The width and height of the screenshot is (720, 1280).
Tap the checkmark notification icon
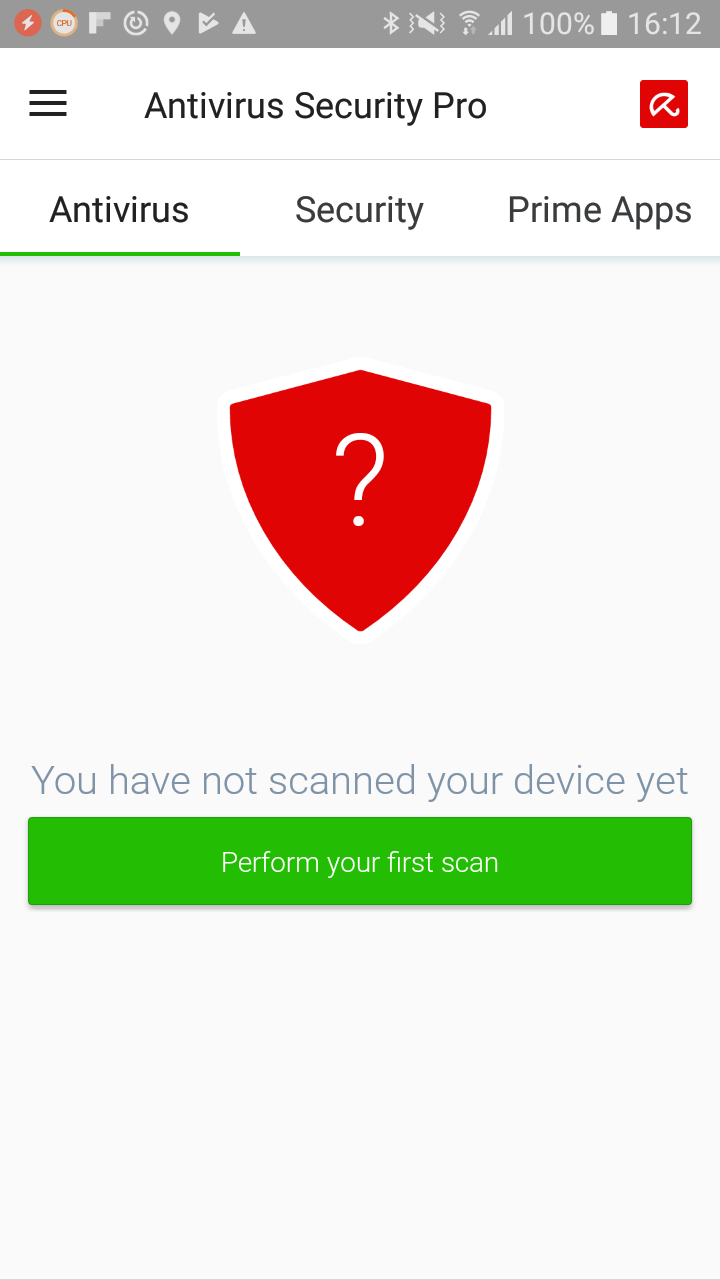tap(208, 23)
